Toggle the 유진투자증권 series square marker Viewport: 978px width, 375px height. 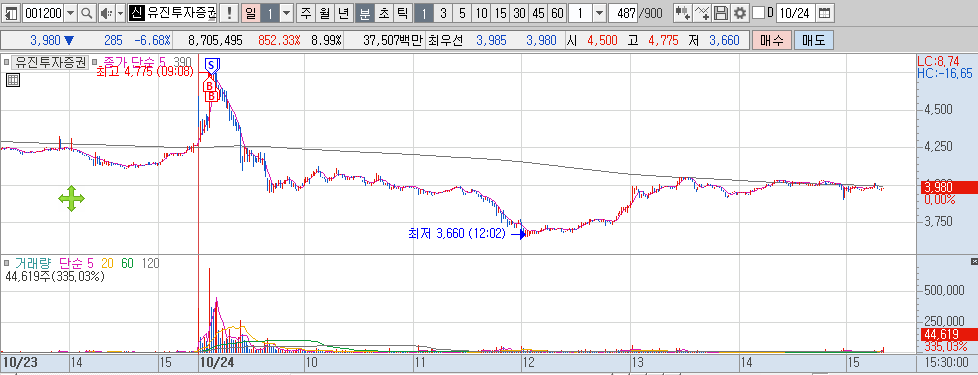6,62
